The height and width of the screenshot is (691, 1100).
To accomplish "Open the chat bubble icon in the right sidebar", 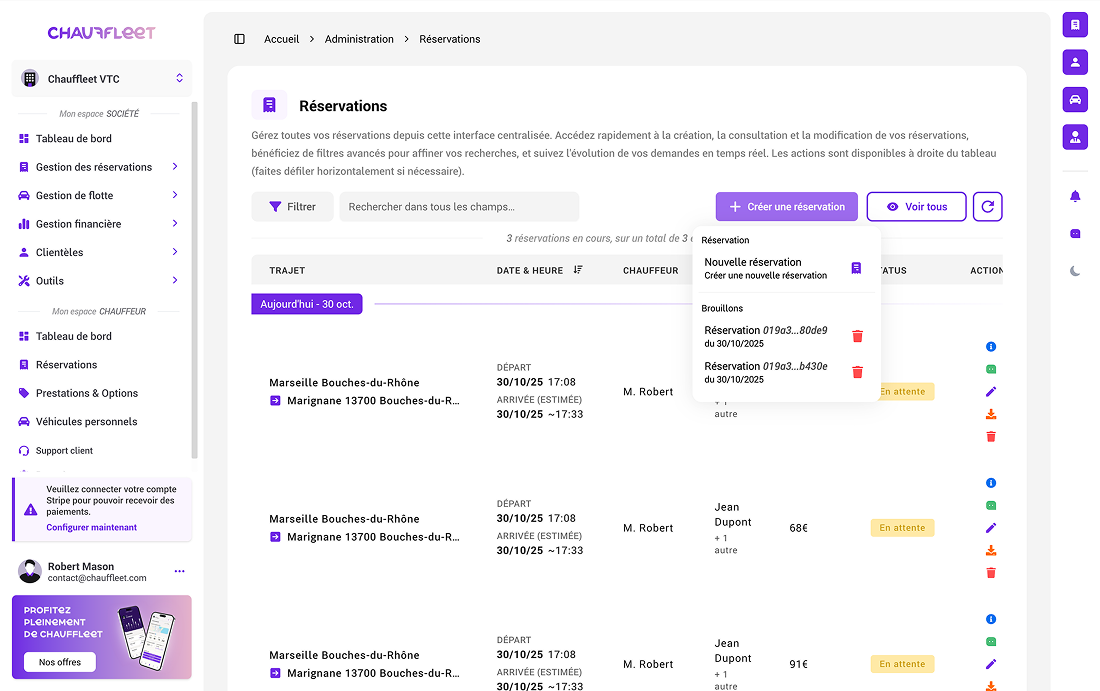I will click(x=1075, y=232).
